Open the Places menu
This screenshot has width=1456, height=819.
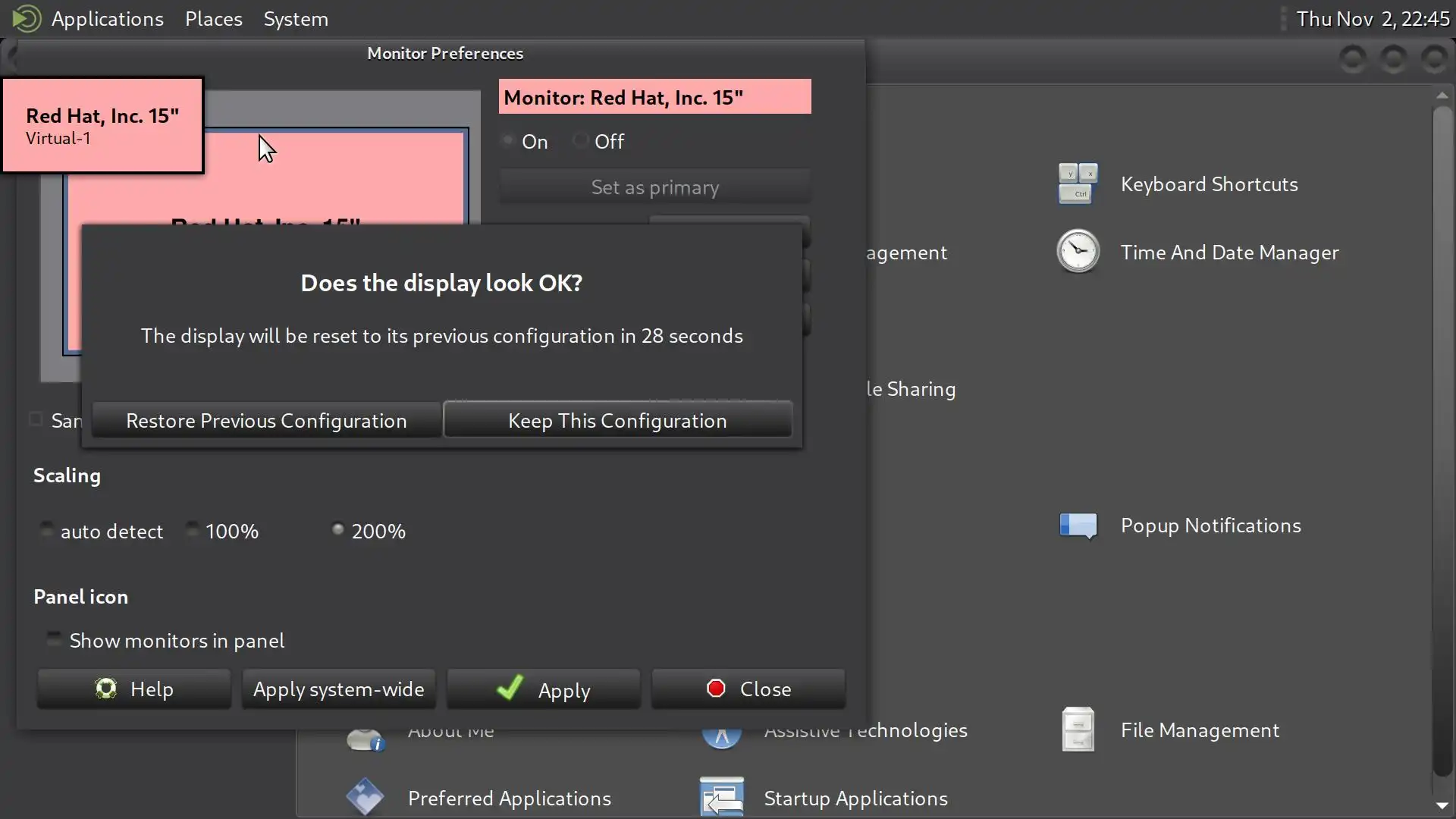pos(213,18)
